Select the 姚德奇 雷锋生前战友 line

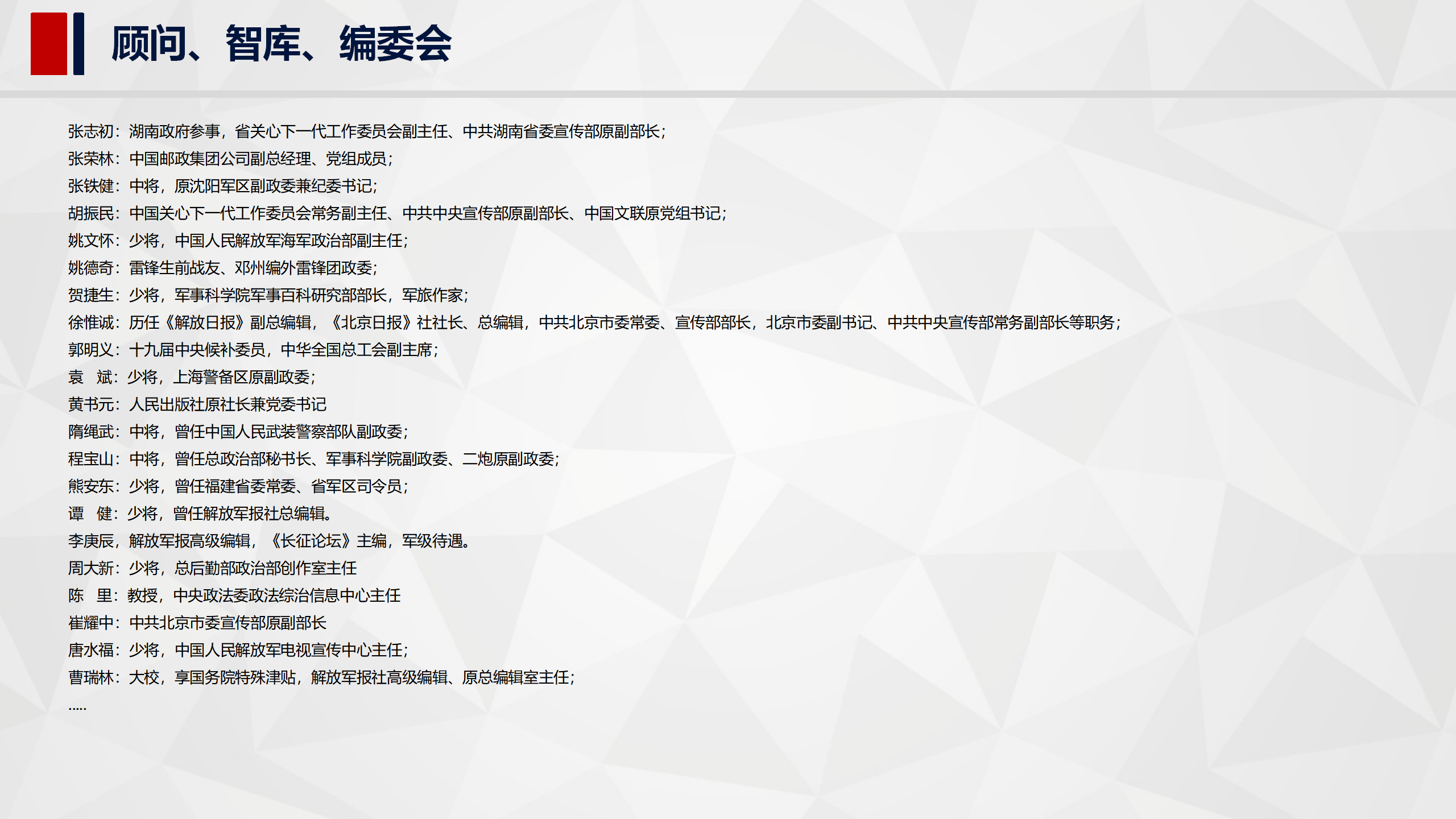(222, 268)
